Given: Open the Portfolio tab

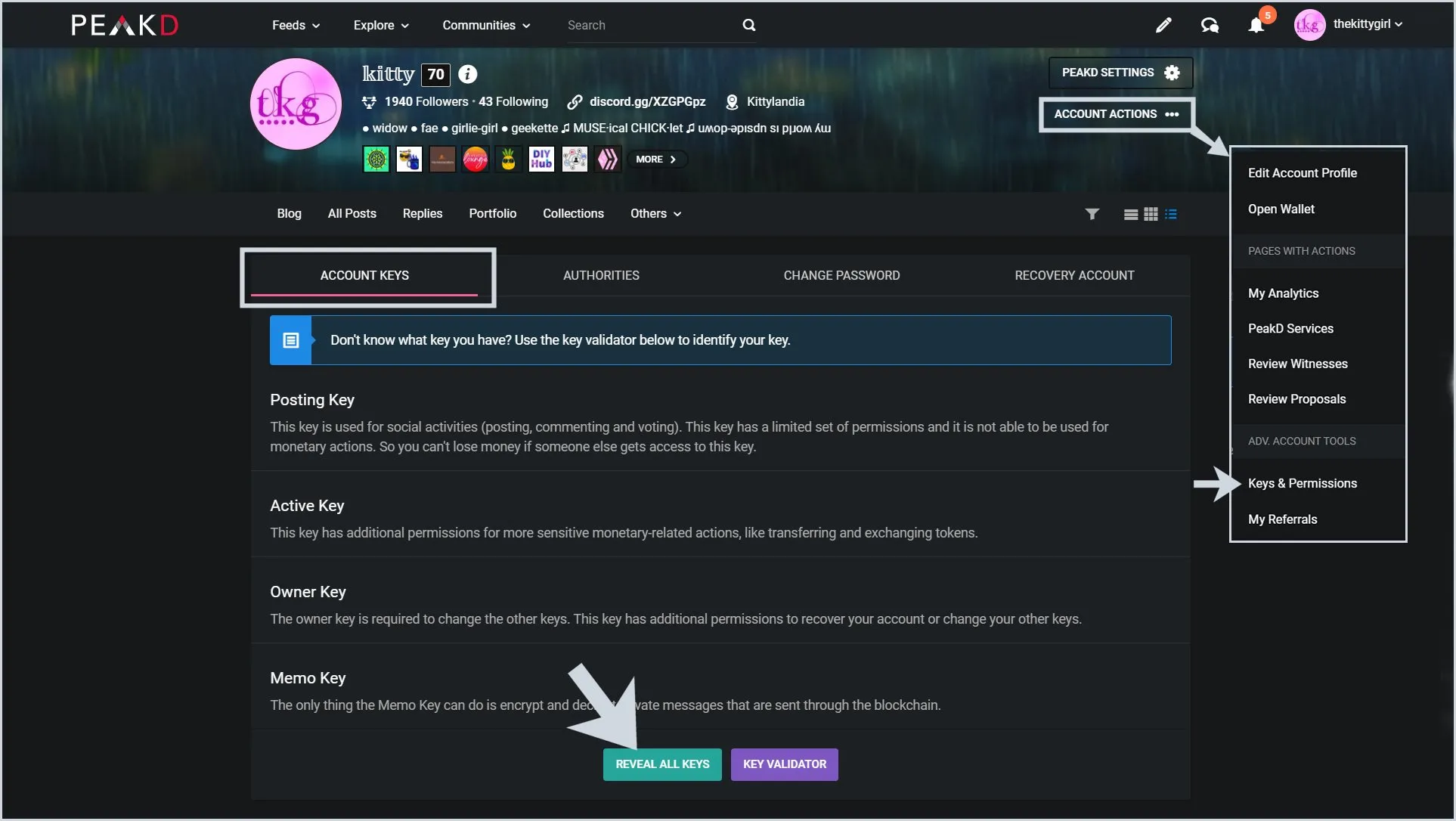Looking at the screenshot, I should pyautogui.click(x=492, y=214).
